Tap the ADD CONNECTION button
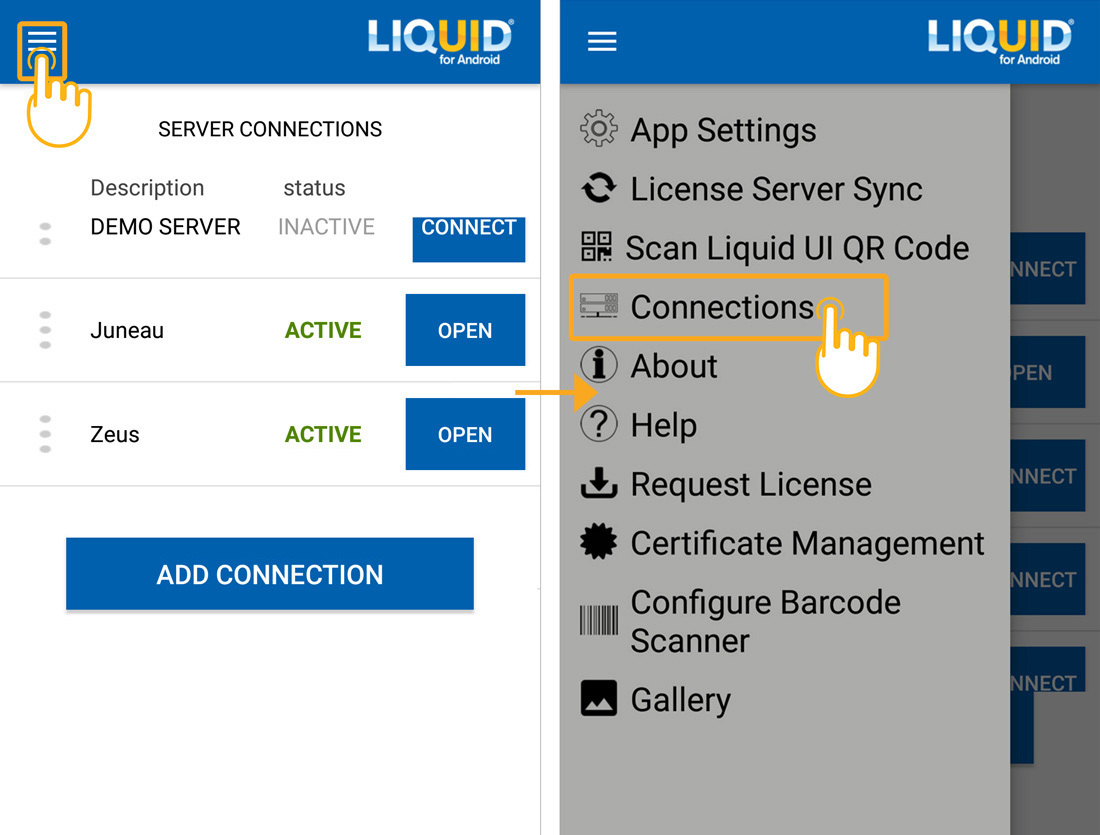1100x835 pixels. 269,574
